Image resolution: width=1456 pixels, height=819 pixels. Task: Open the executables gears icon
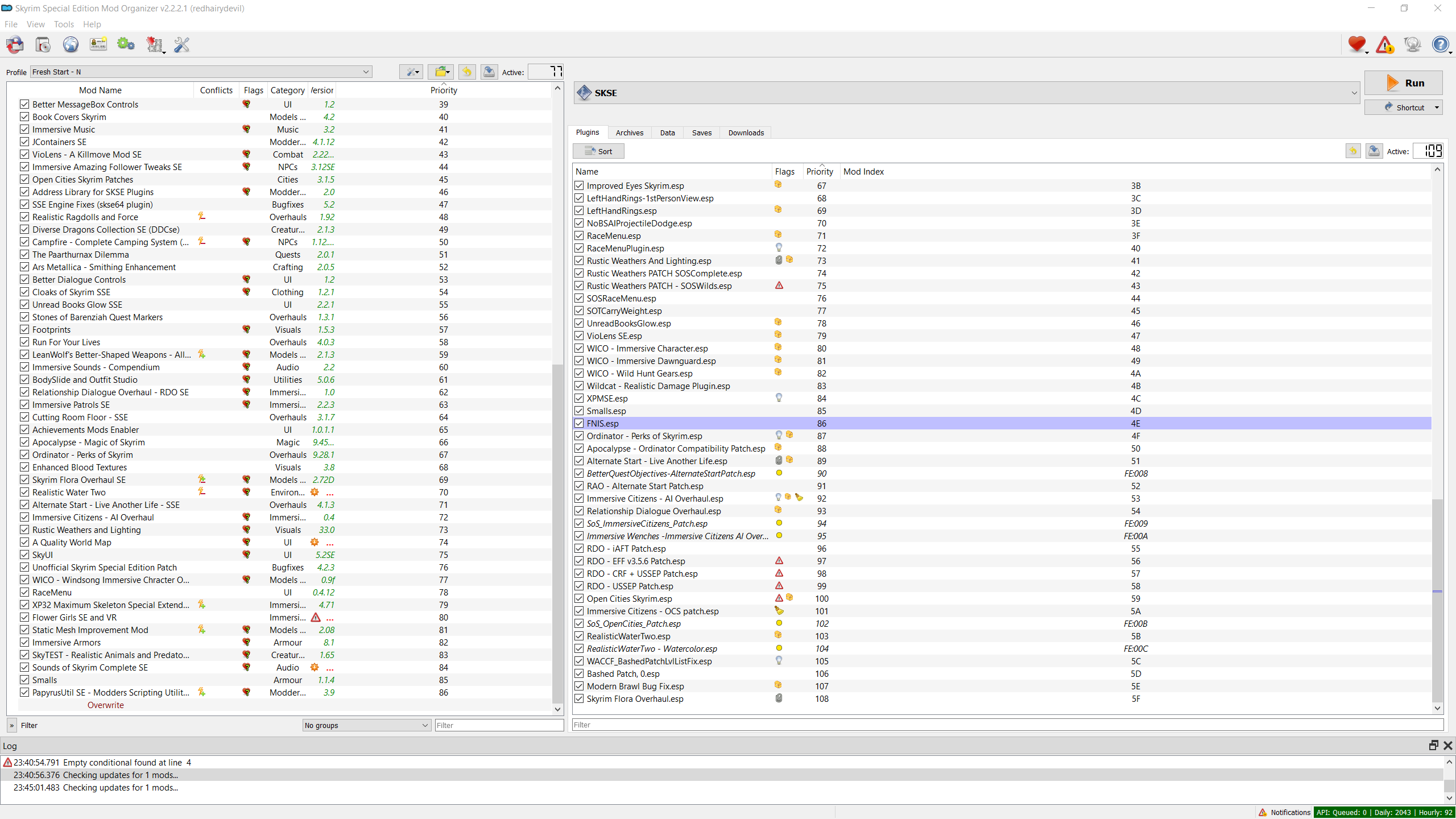coord(126,44)
